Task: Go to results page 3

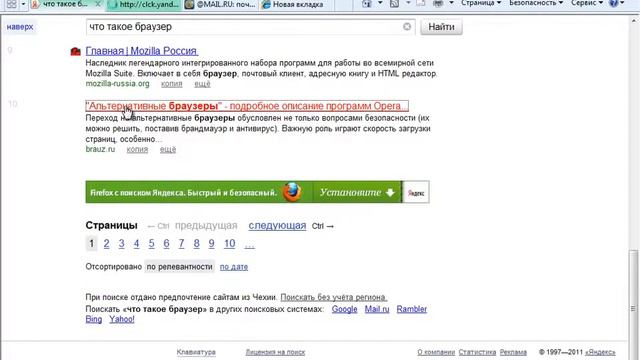Action: pyautogui.click(x=122, y=244)
